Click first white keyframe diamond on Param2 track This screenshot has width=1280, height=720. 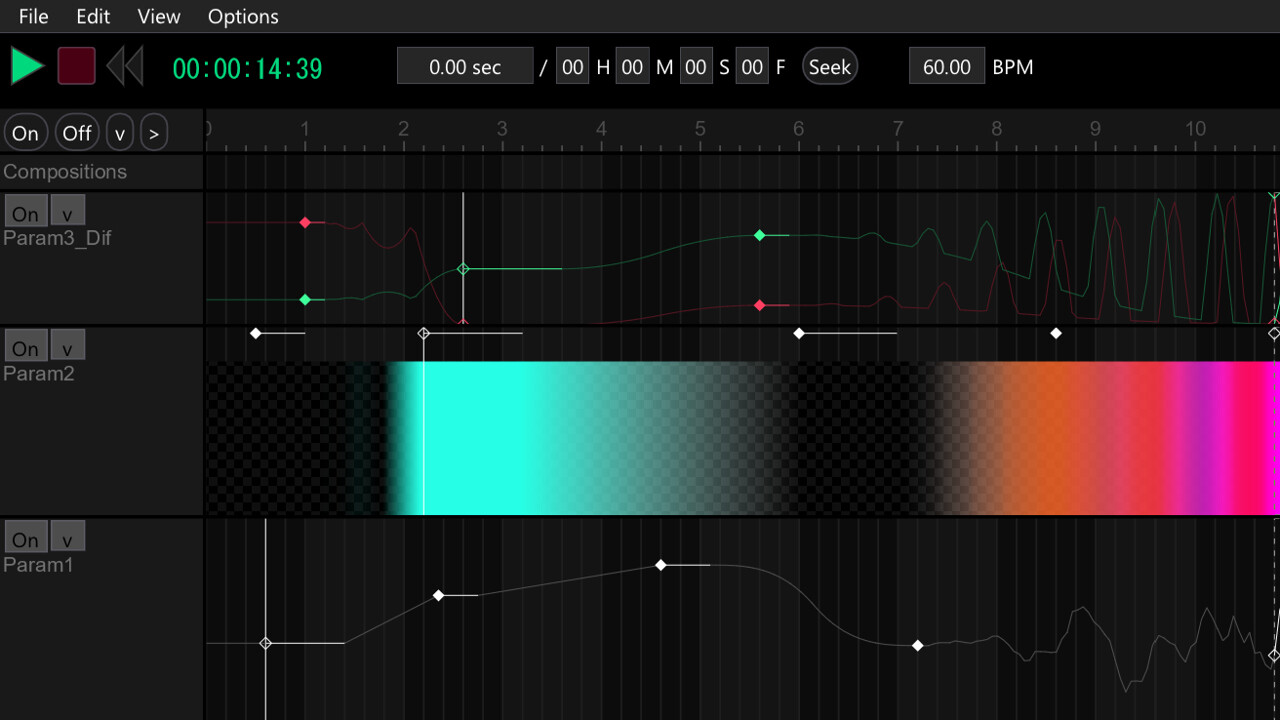pyautogui.click(x=256, y=333)
